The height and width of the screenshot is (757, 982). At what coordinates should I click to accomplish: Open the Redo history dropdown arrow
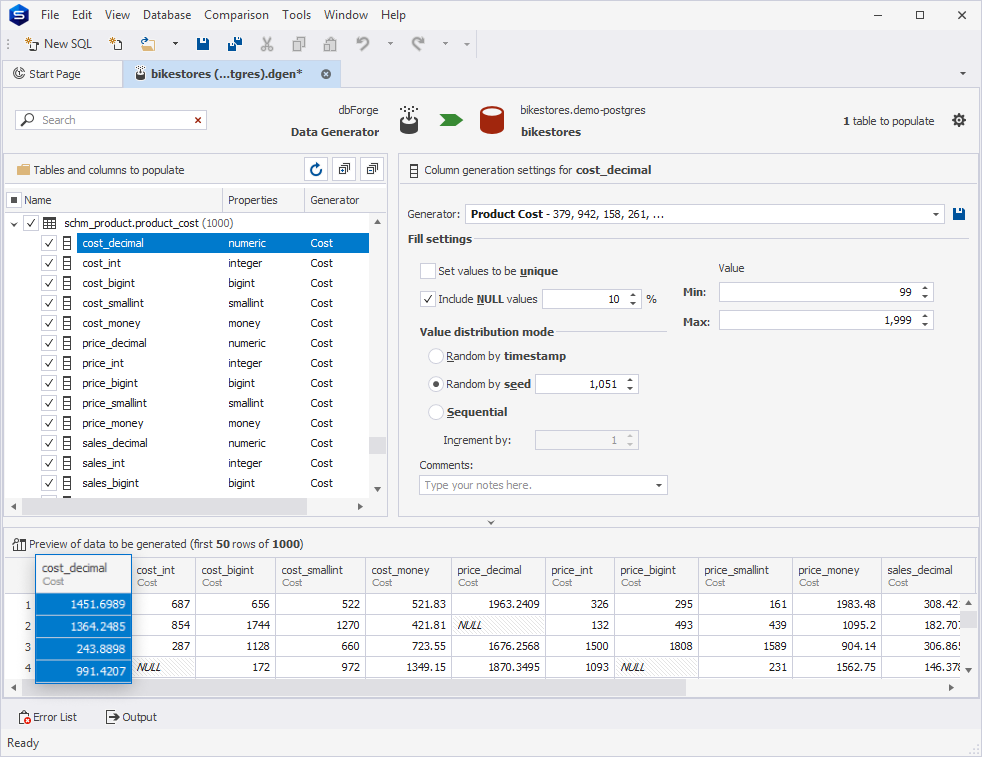pos(445,44)
